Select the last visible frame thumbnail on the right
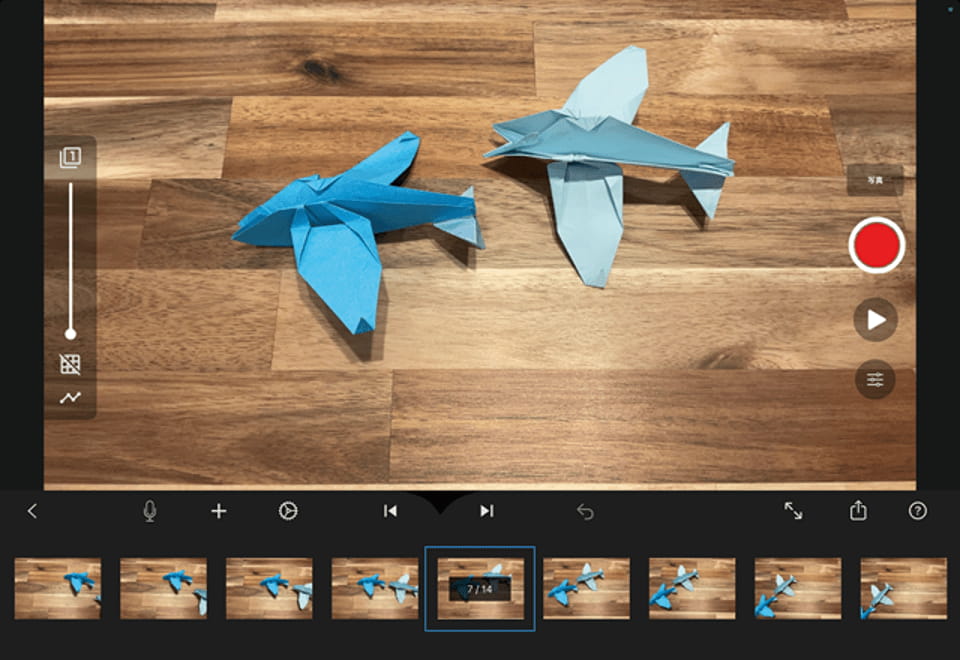The height and width of the screenshot is (660, 960). pos(903,589)
